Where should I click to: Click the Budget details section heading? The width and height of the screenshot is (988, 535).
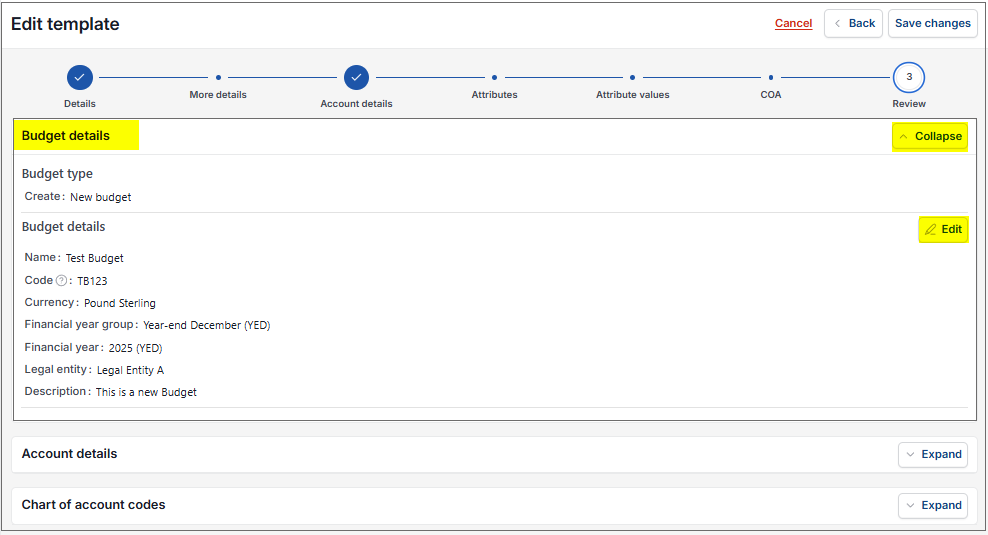[x=66, y=135]
